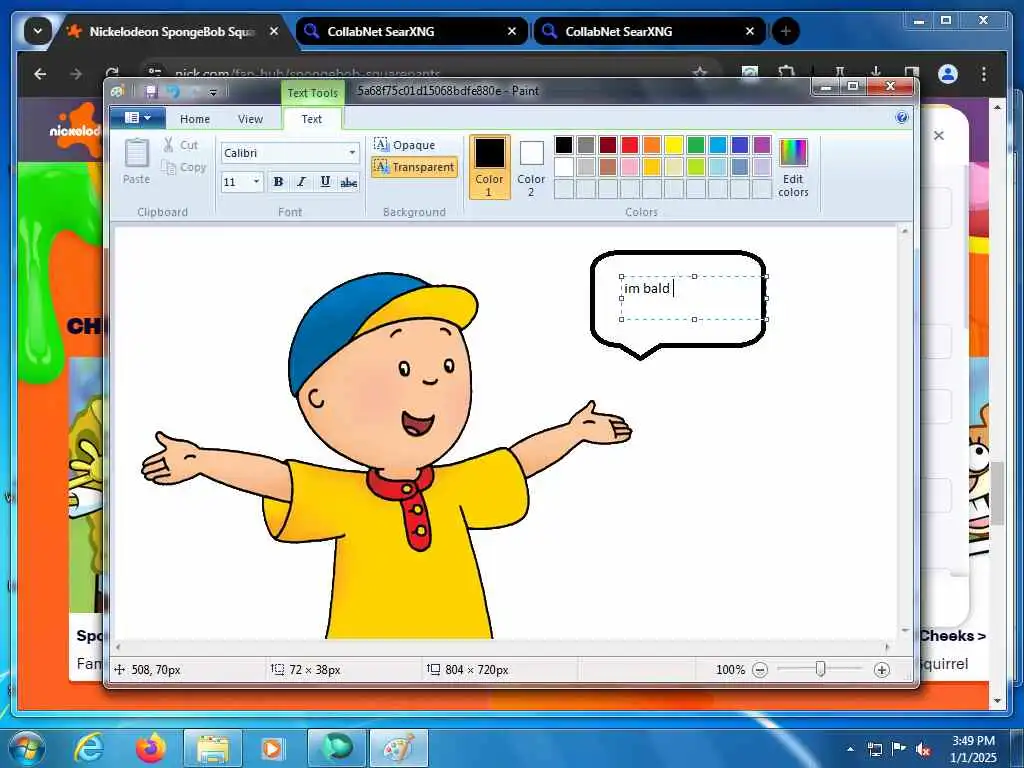
Task: Pick the green color swatch
Action: tap(696, 144)
